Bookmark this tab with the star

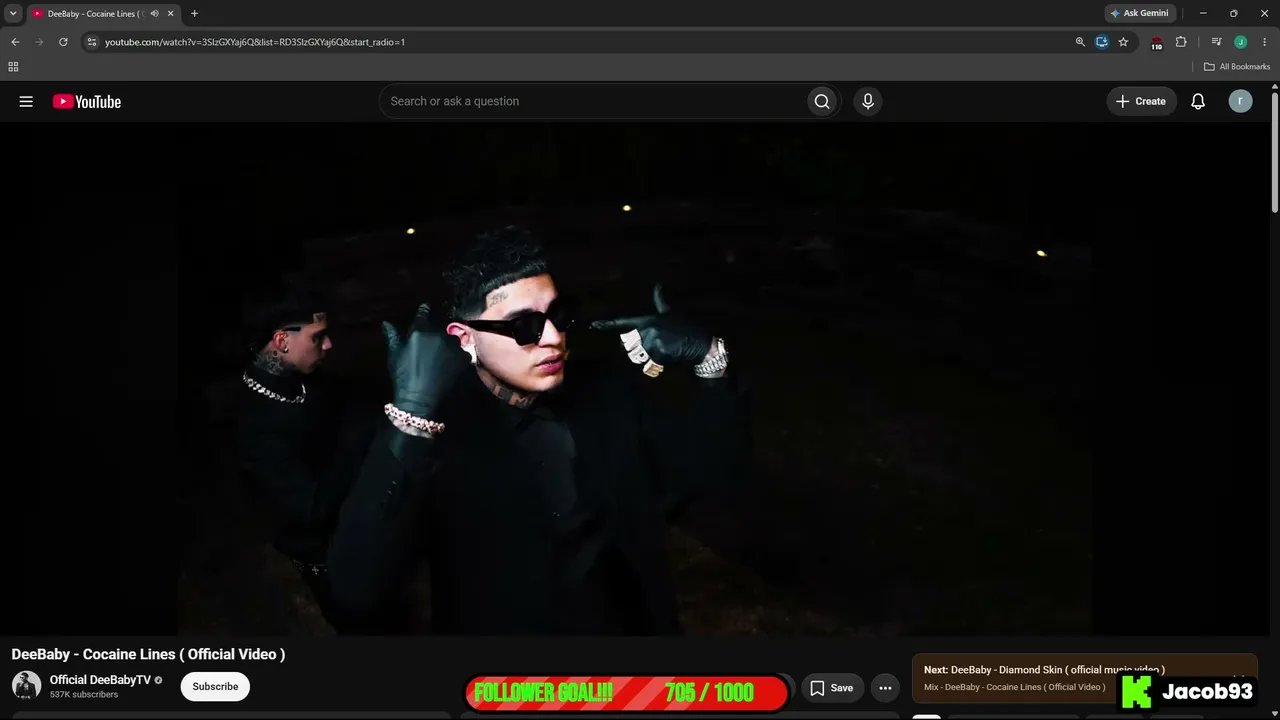(1123, 42)
